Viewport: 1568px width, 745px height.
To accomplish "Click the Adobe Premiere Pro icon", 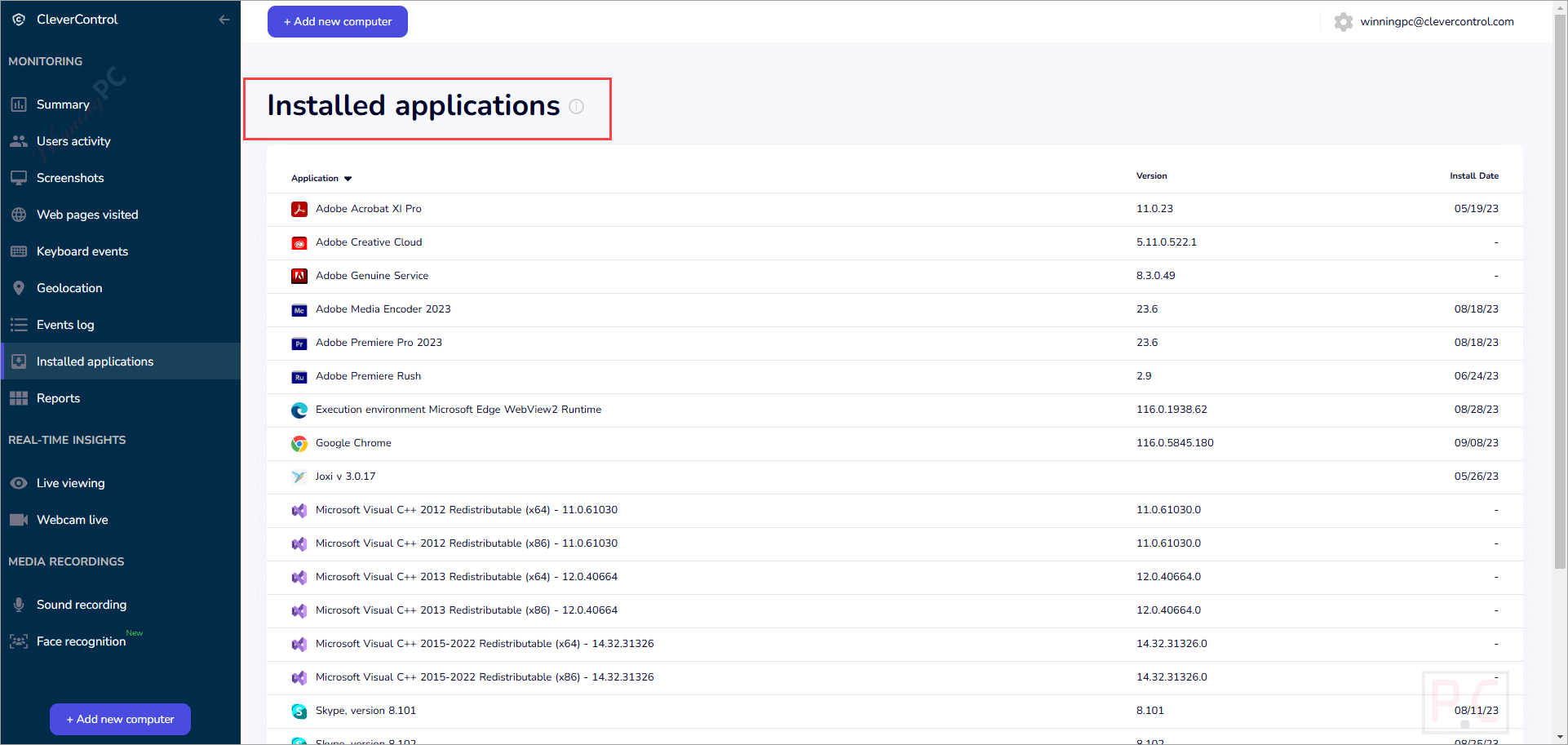I will pyautogui.click(x=299, y=344).
